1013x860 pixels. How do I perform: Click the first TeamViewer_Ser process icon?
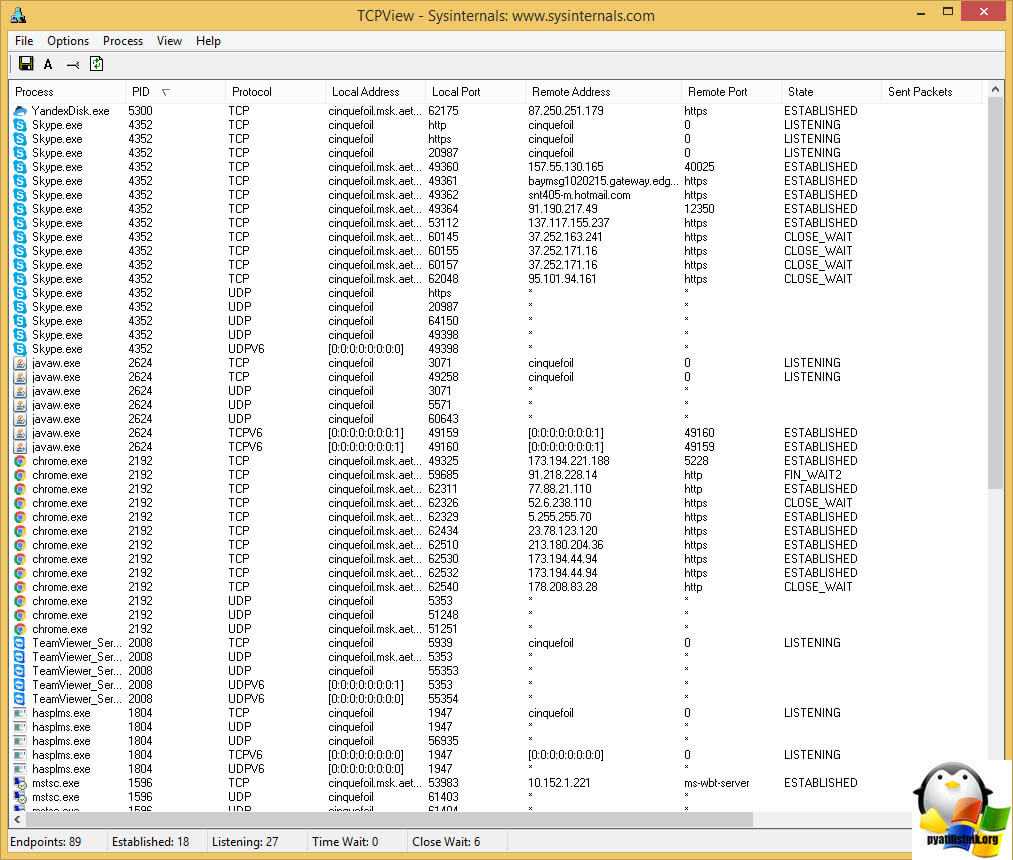point(20,643)
